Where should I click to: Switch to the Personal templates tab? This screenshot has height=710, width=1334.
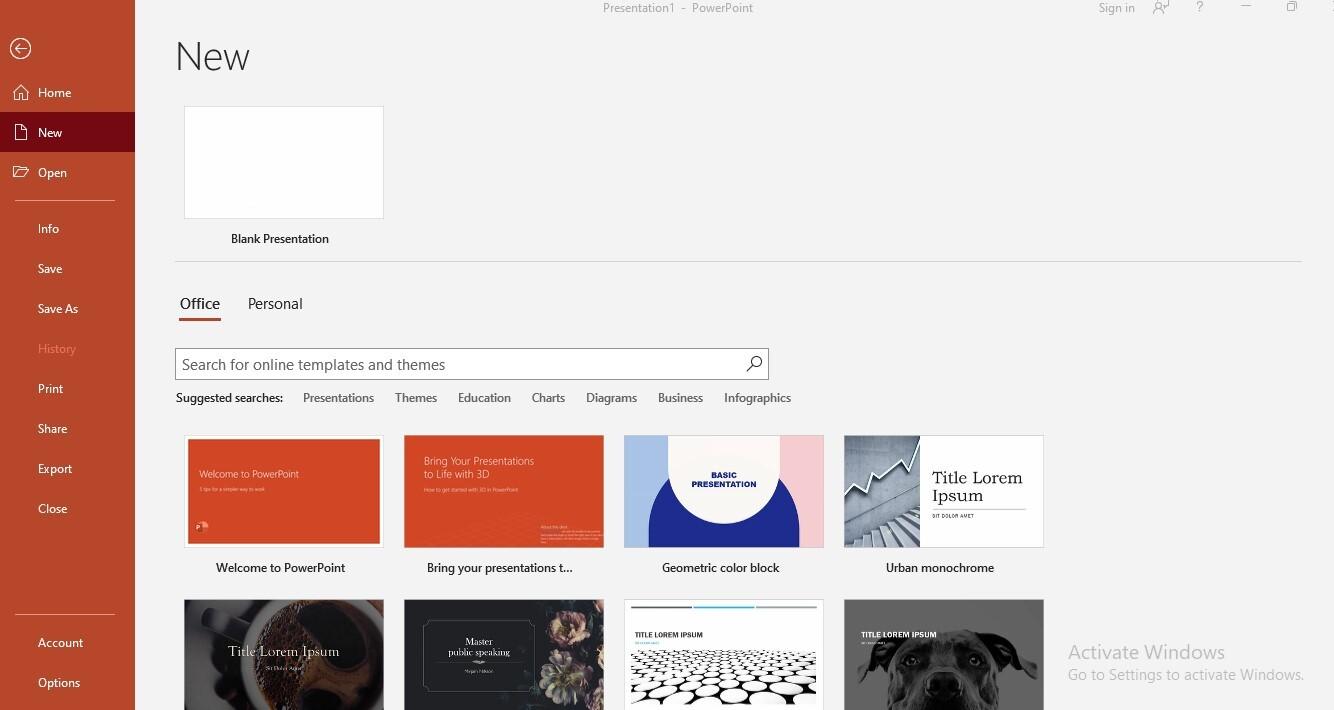(x=275, y=304)
